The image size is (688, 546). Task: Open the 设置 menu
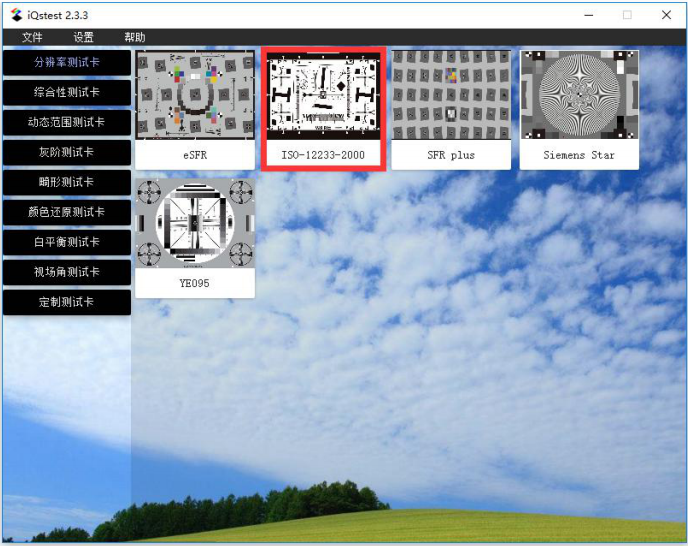tap(83, 37)
